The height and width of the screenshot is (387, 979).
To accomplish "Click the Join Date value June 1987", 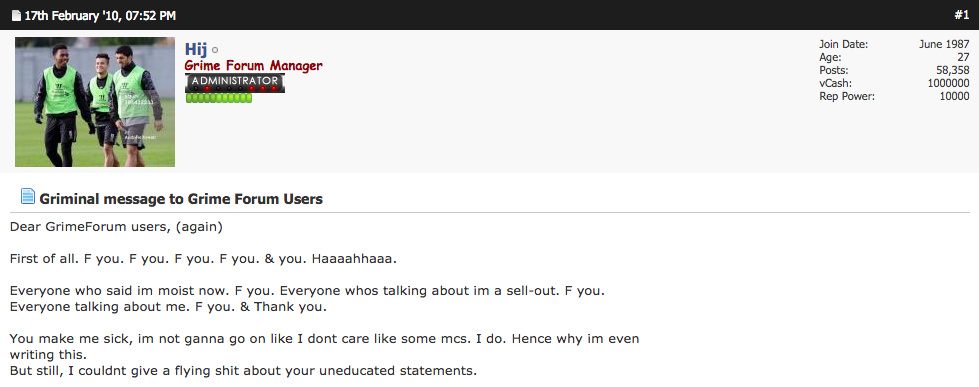I will click(944, 44).
